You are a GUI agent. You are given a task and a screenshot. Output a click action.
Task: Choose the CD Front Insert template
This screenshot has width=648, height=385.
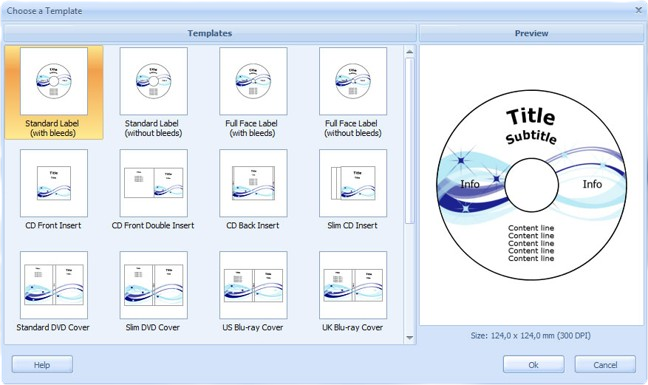pyautogui.click(x=54, y=190)
